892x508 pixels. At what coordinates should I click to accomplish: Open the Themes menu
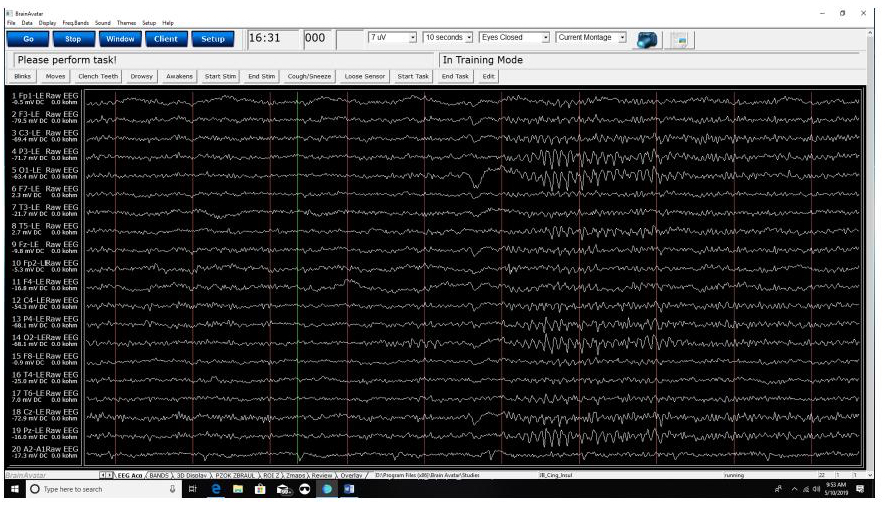tap(129, 22)
